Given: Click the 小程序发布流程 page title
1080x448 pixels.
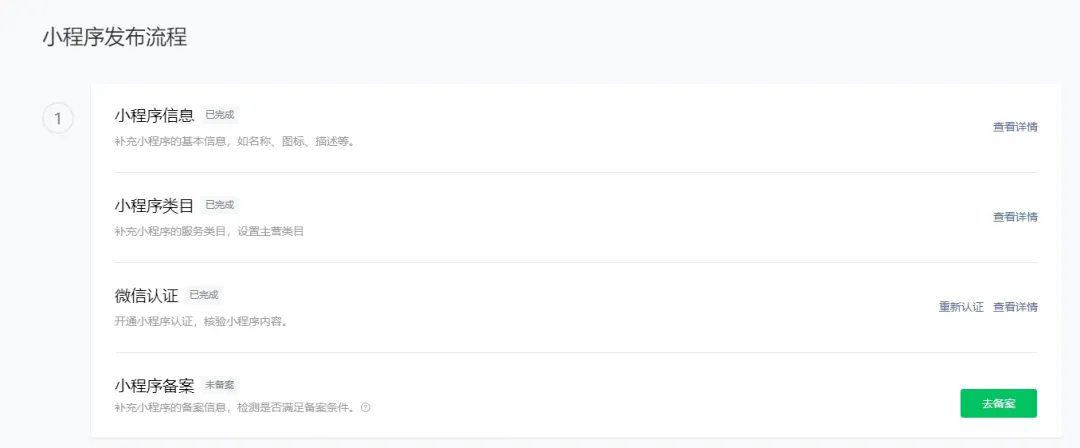Looking at the screenshot, I should (114, 38).
